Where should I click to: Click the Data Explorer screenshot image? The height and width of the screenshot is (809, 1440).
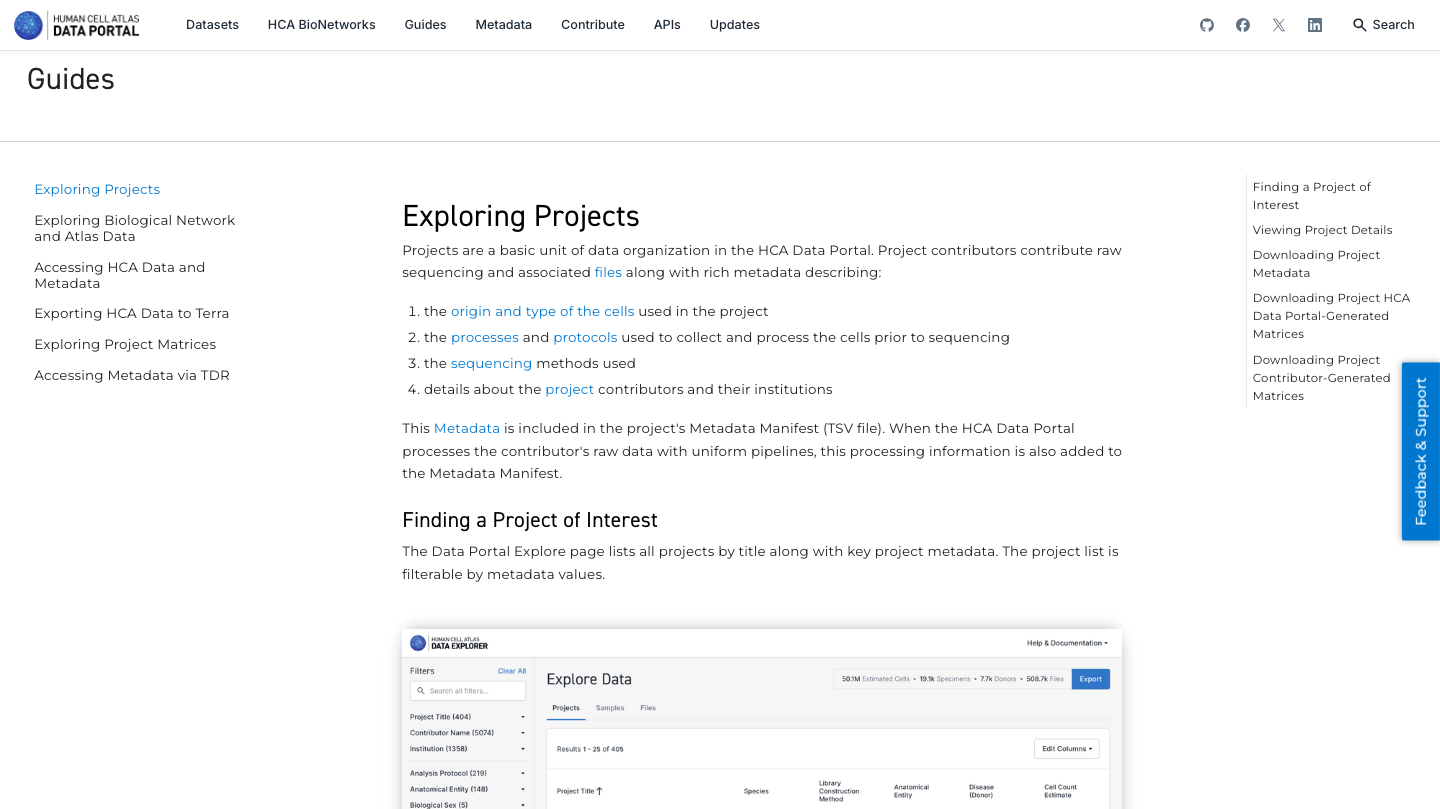[x=761, y=718]
